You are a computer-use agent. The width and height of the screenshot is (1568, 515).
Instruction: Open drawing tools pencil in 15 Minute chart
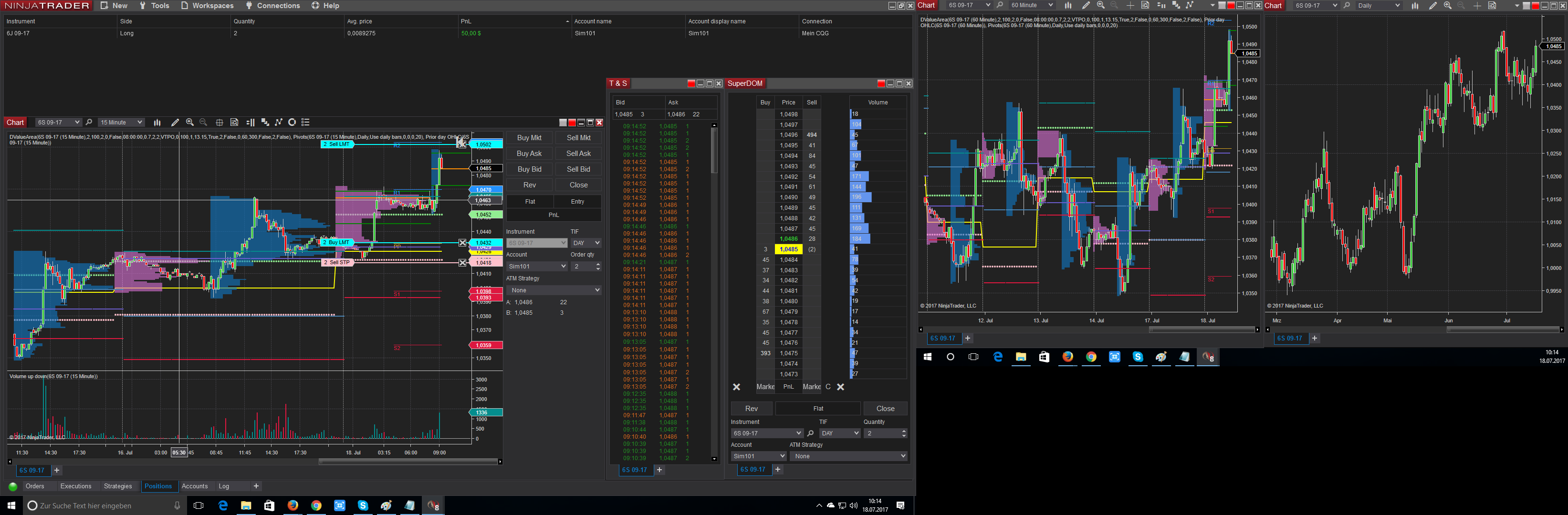[175, 122]
